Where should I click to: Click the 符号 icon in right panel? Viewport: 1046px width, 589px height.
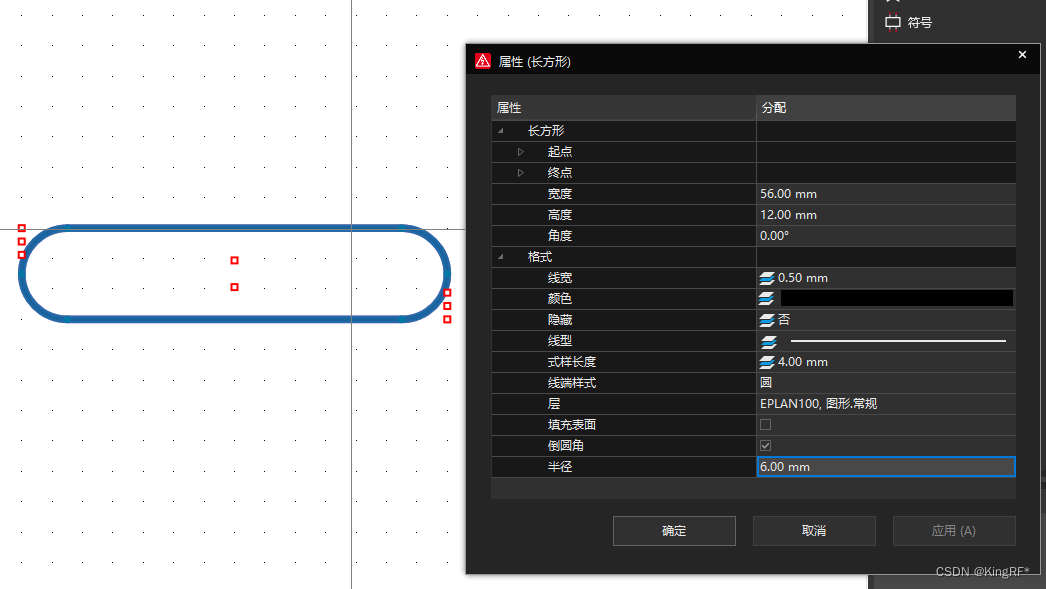coord(893,23)
